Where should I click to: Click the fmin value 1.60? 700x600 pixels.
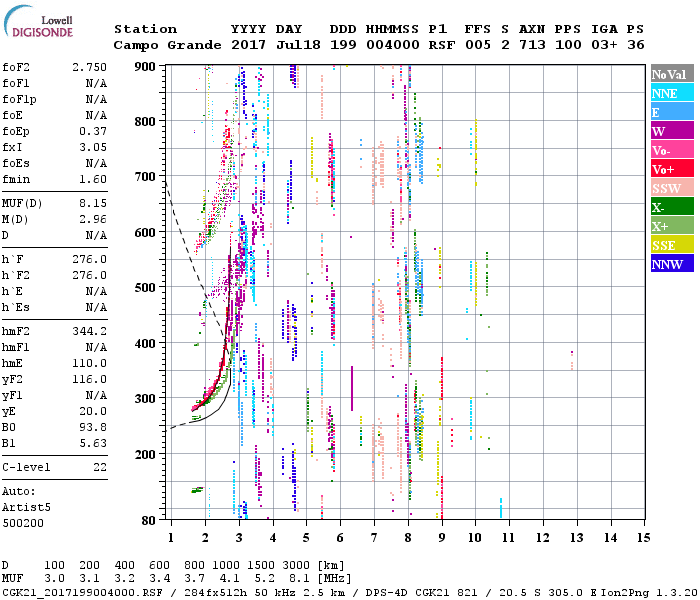(93, 180)
